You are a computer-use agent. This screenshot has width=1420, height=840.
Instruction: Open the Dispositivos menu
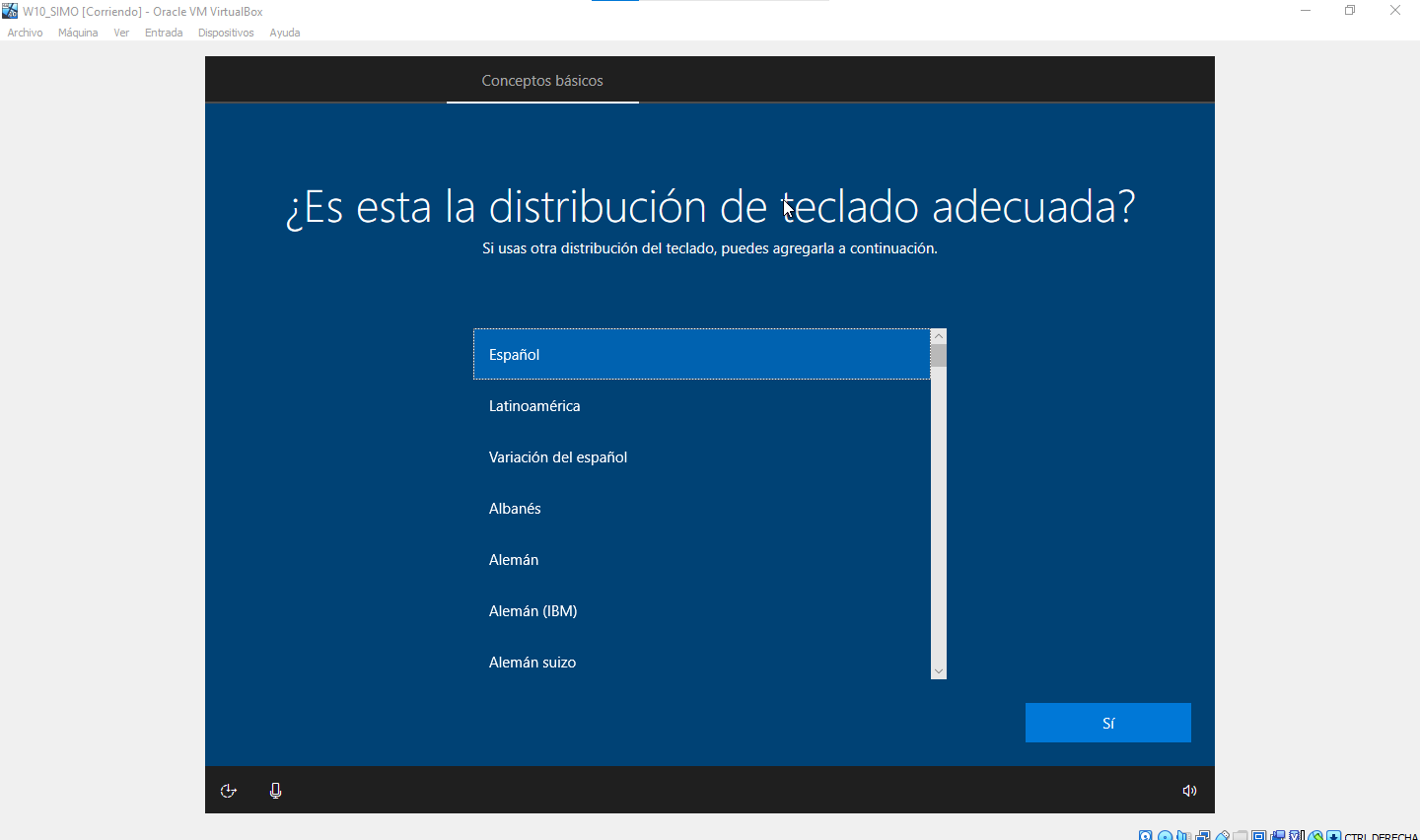click(x=226, y=33)
